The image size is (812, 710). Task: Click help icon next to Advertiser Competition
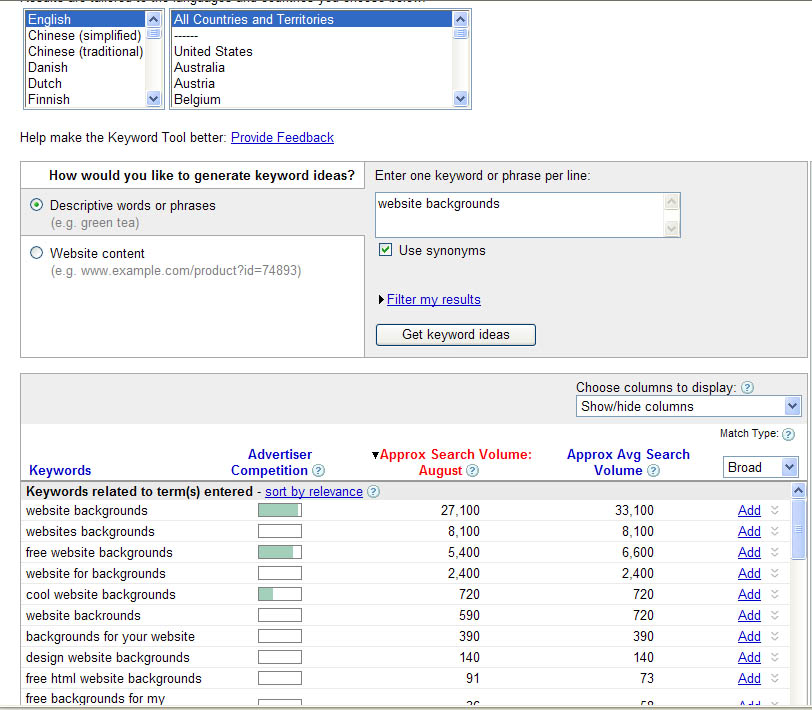(319, 471)
